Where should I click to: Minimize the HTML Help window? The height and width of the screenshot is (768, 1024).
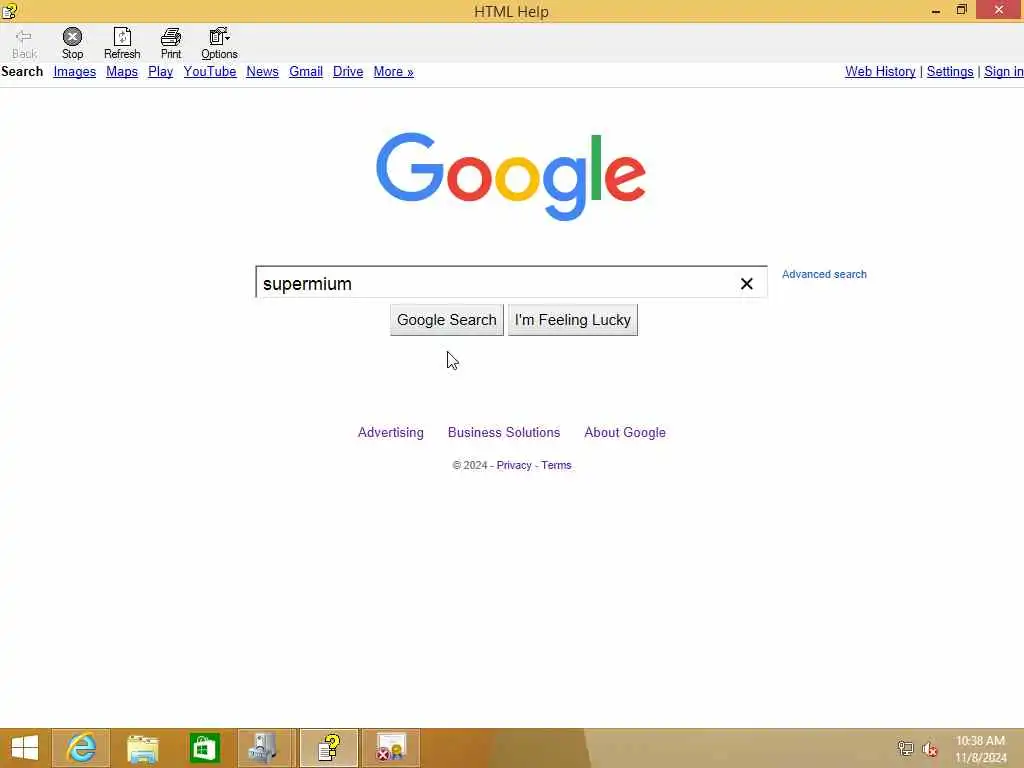[x=936, y=10]
